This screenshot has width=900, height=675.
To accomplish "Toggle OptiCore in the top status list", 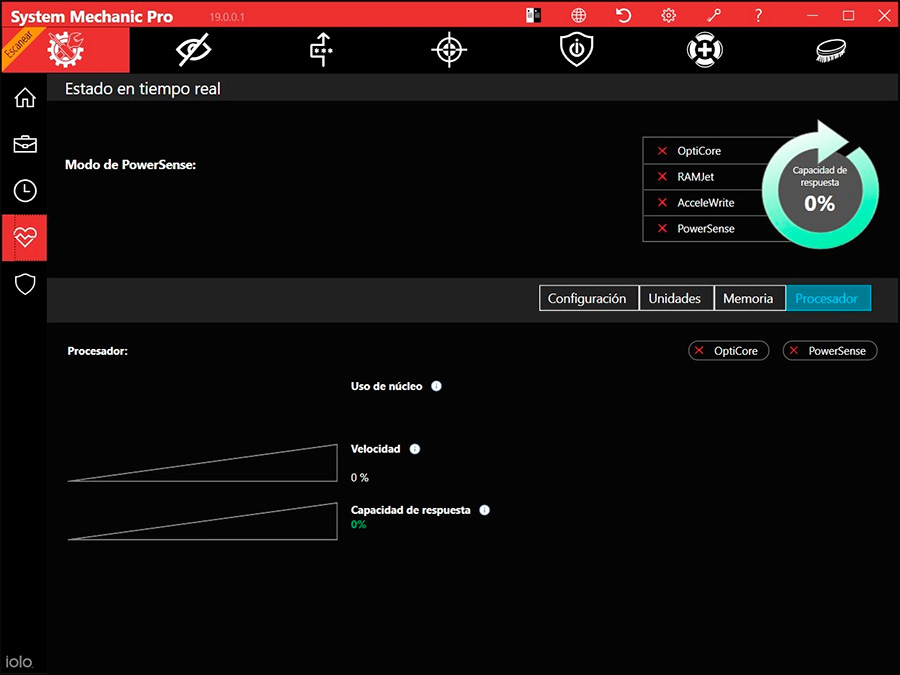I will coord(698,151).
